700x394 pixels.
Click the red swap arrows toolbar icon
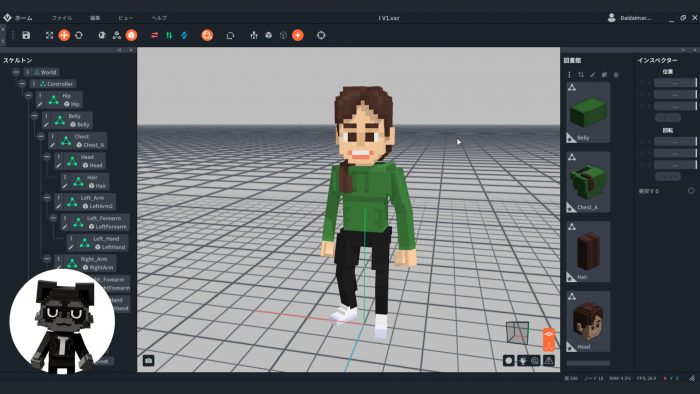click(154, 35)
